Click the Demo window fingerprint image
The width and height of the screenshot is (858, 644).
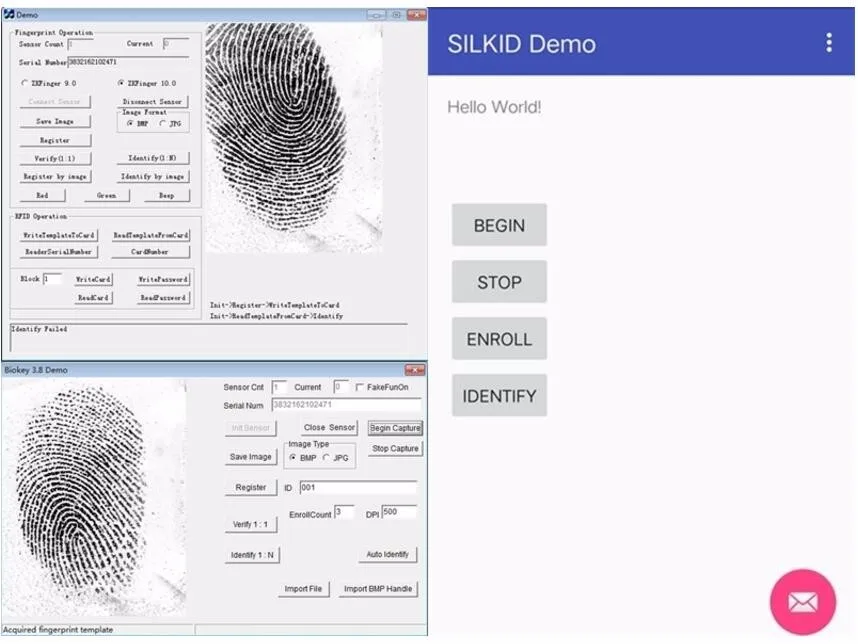pyautogui.click(x=294, y=138)
